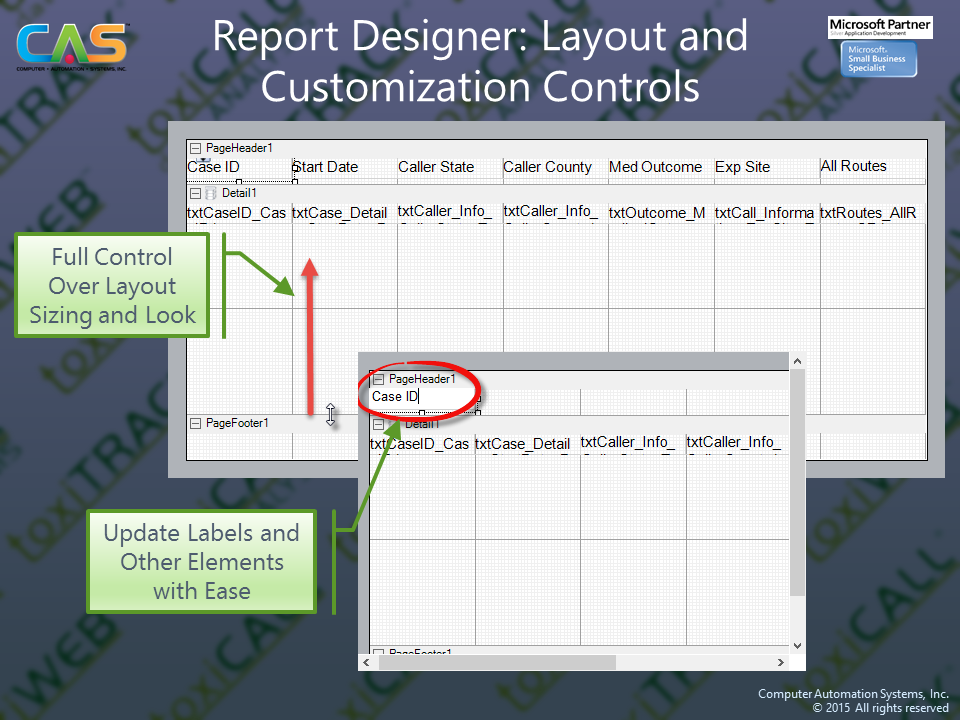Click the scroll down arrow in inset window
Screen dimensions: 960x720
[797, 646]
